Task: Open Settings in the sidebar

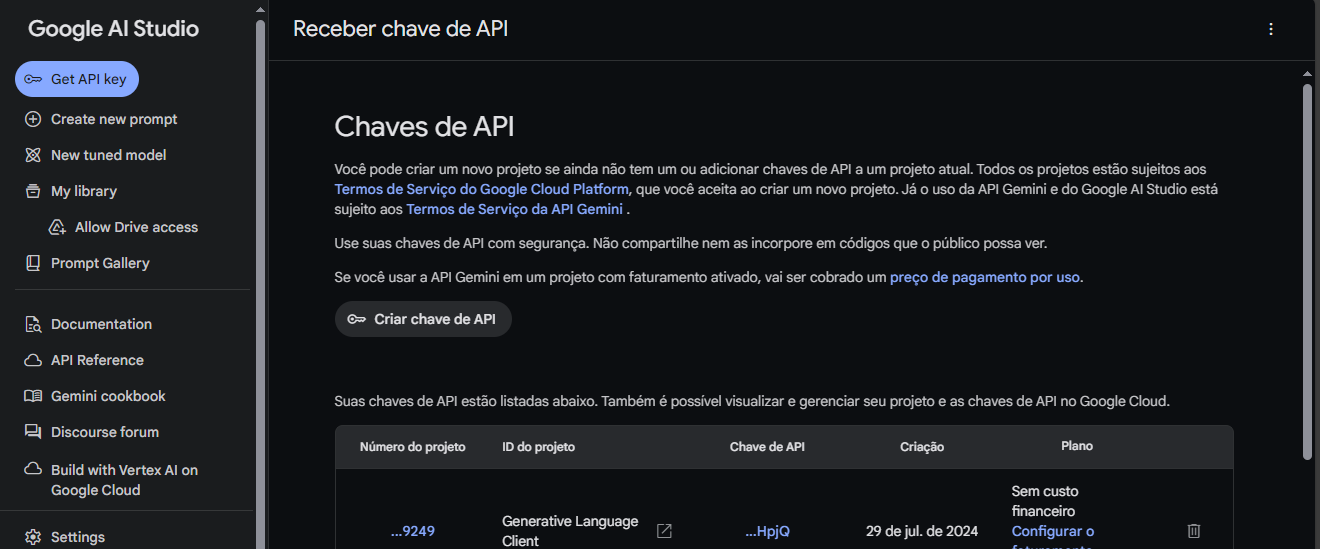Action: point(78,537)
